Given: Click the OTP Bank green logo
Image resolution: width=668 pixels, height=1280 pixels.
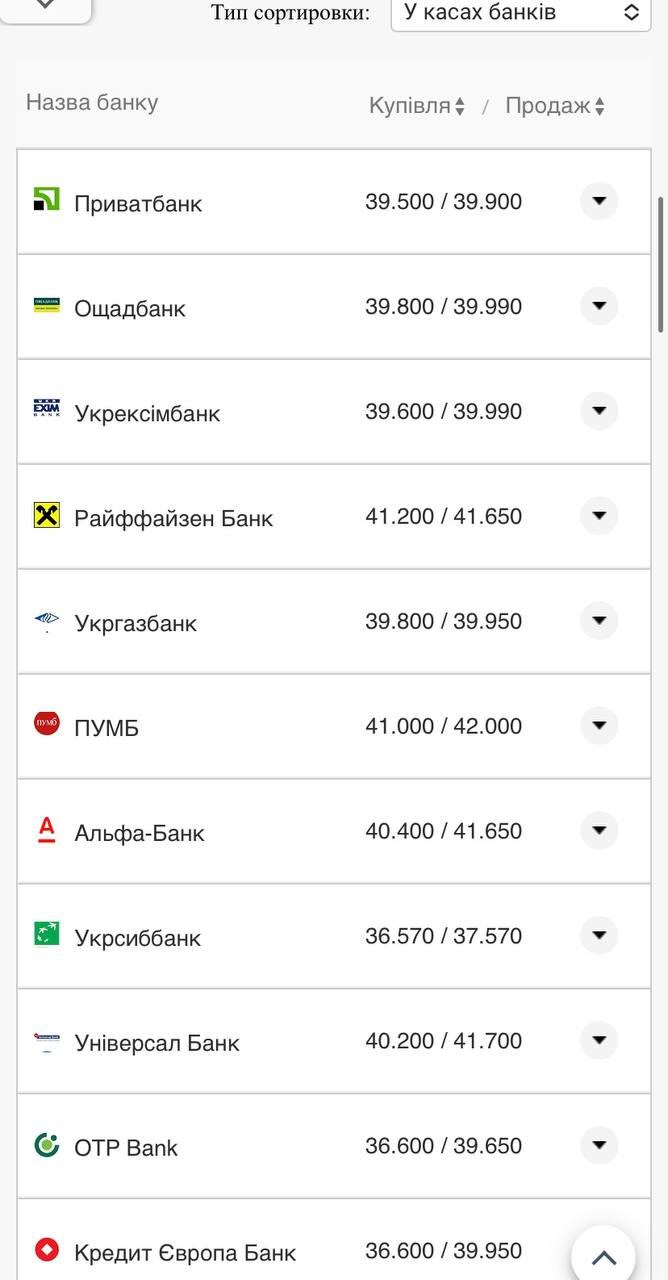Looking at the screenshot, I should pos(47,1145).
